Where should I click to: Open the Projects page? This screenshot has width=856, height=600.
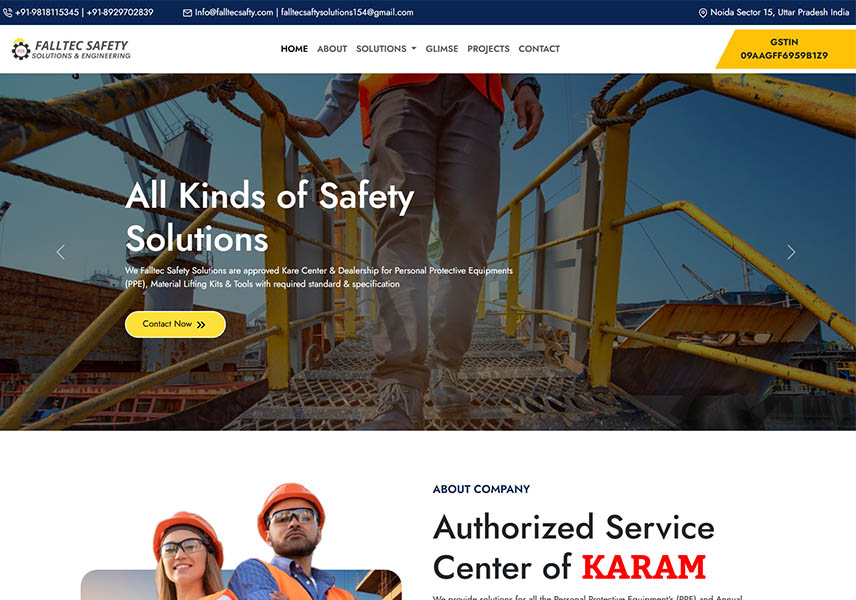coord(488,49)
